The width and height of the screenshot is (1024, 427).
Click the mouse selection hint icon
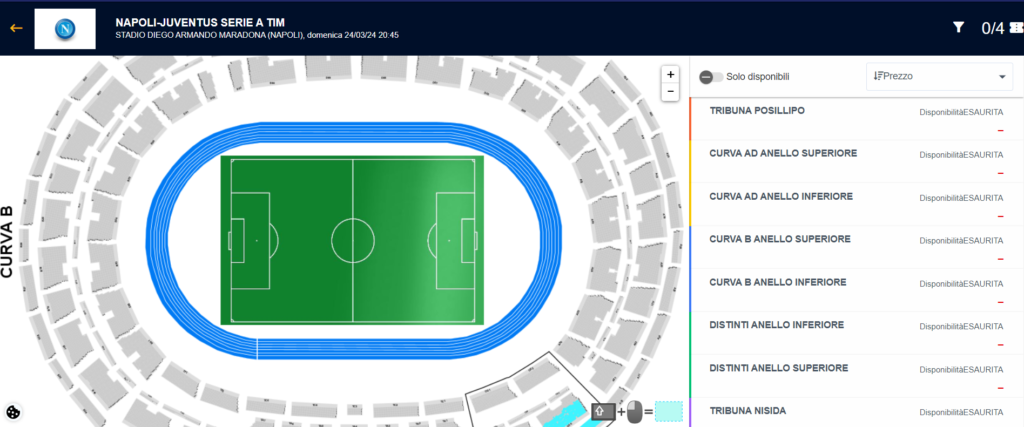[x=635, y=411]
